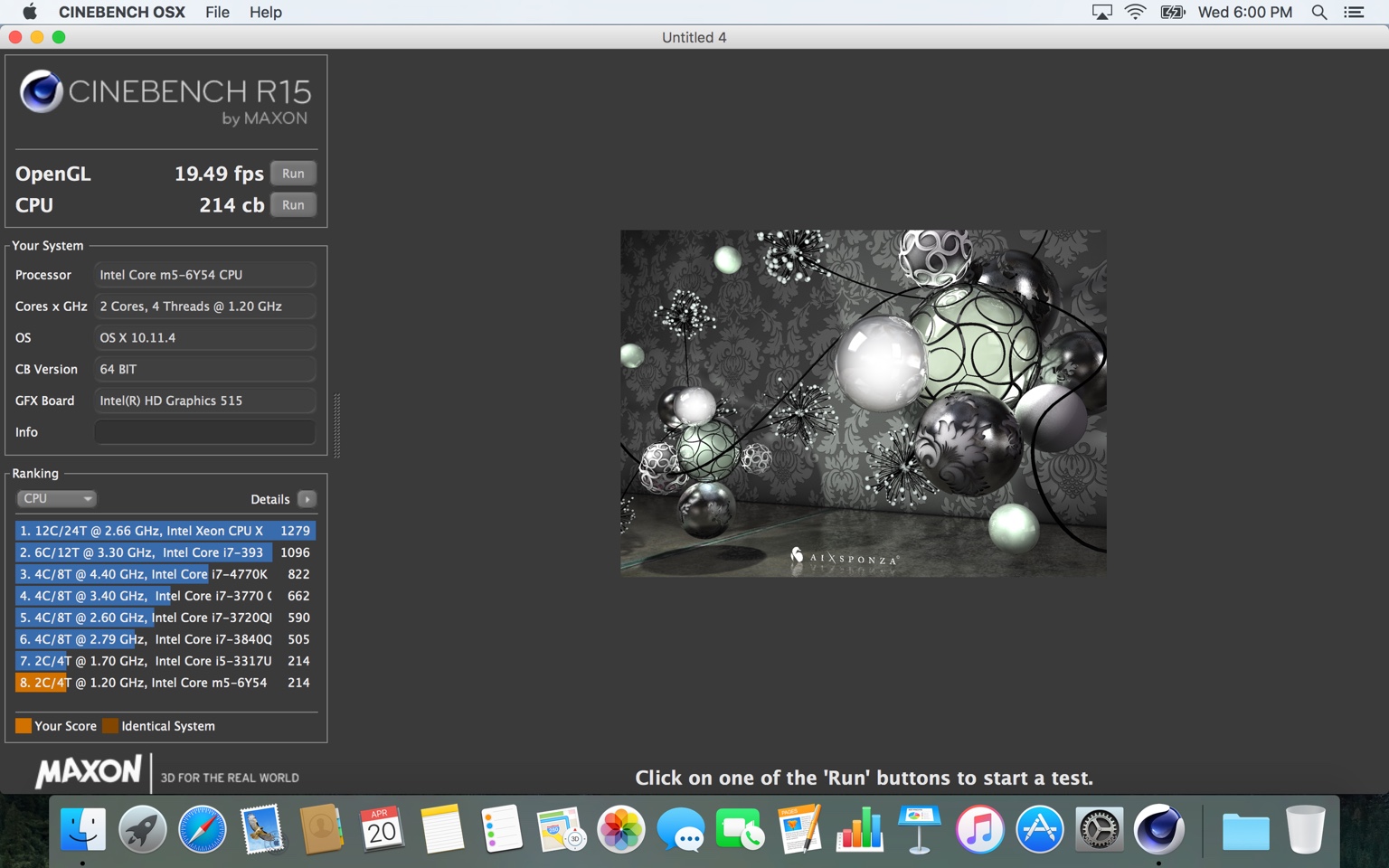Viewport: 1389px width, 868px height.
Task: Open Numbers from the Dock
Action: click(x=859, y=829)
